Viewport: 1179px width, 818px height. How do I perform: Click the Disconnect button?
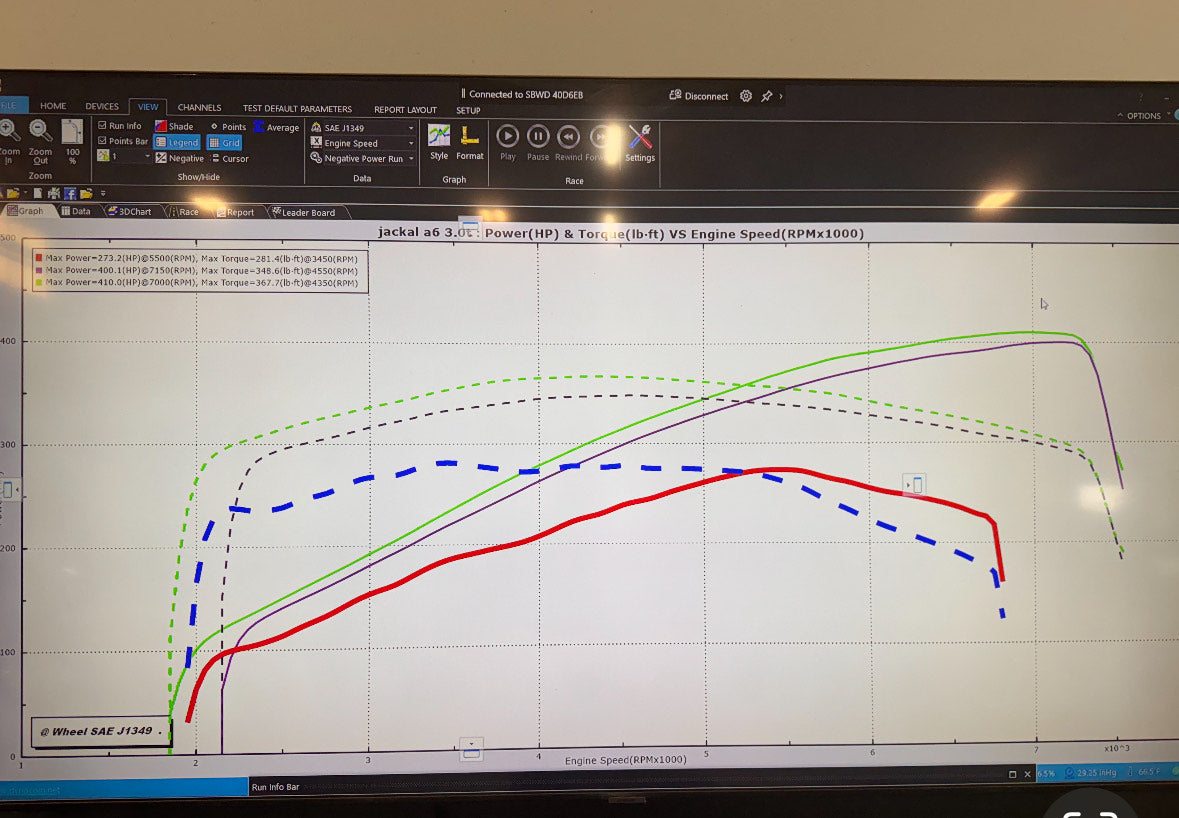point(702,95)
